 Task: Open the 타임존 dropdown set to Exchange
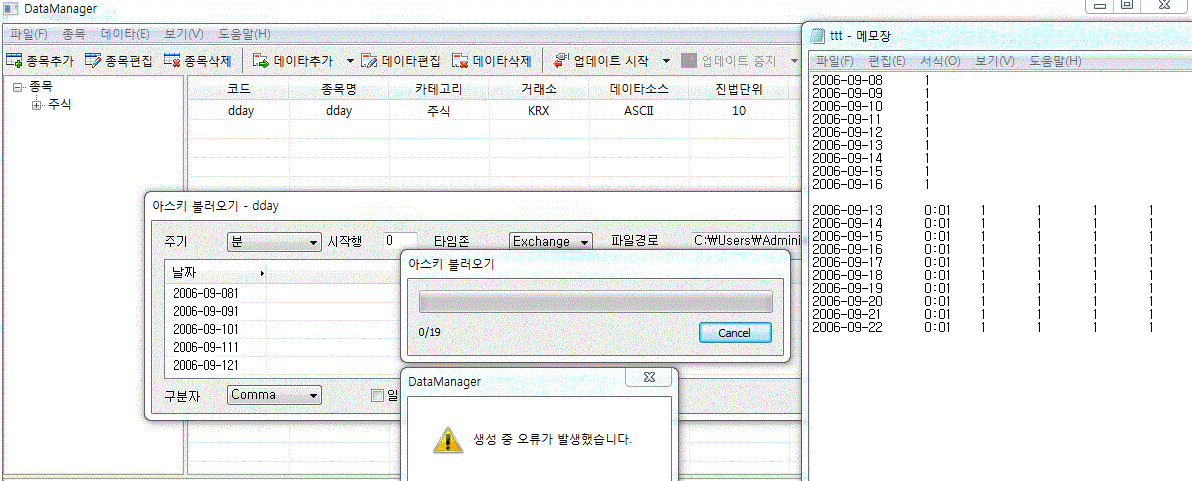pyautogui.click(x=550, y=241)
